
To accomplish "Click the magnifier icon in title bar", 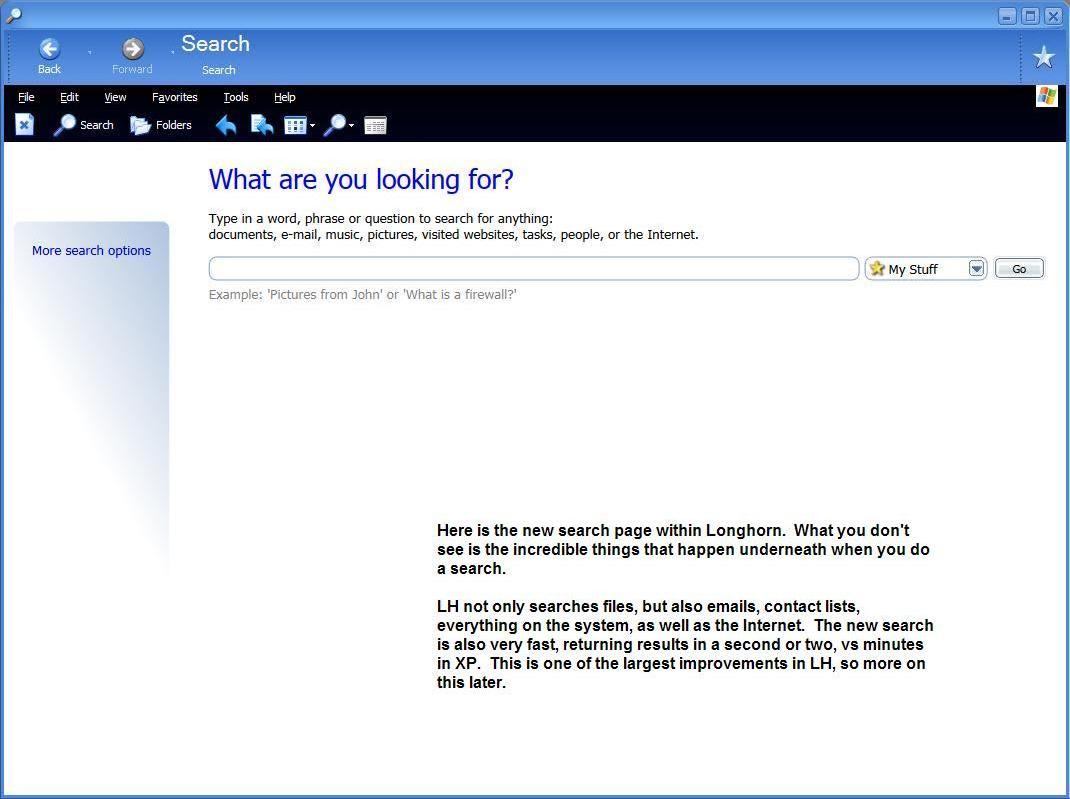I will [13, 14].
